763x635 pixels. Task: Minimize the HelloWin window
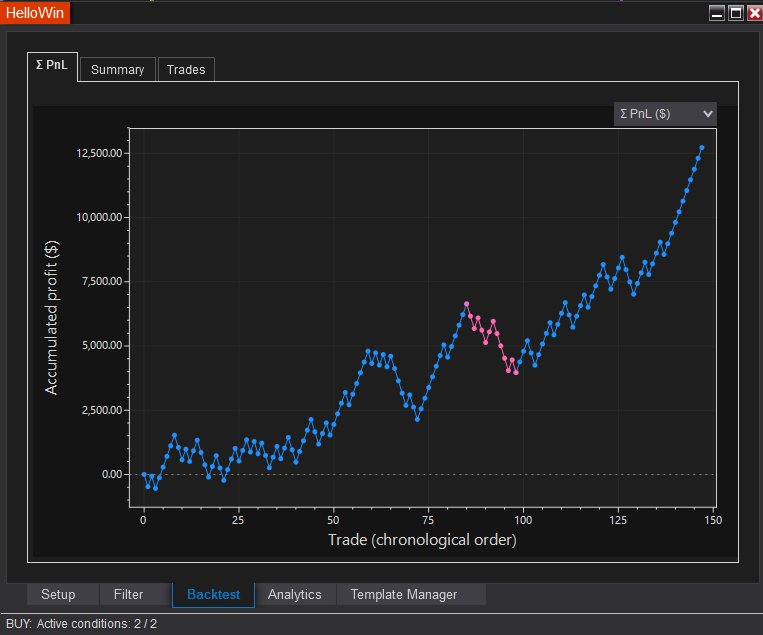(x=716, y=13)
